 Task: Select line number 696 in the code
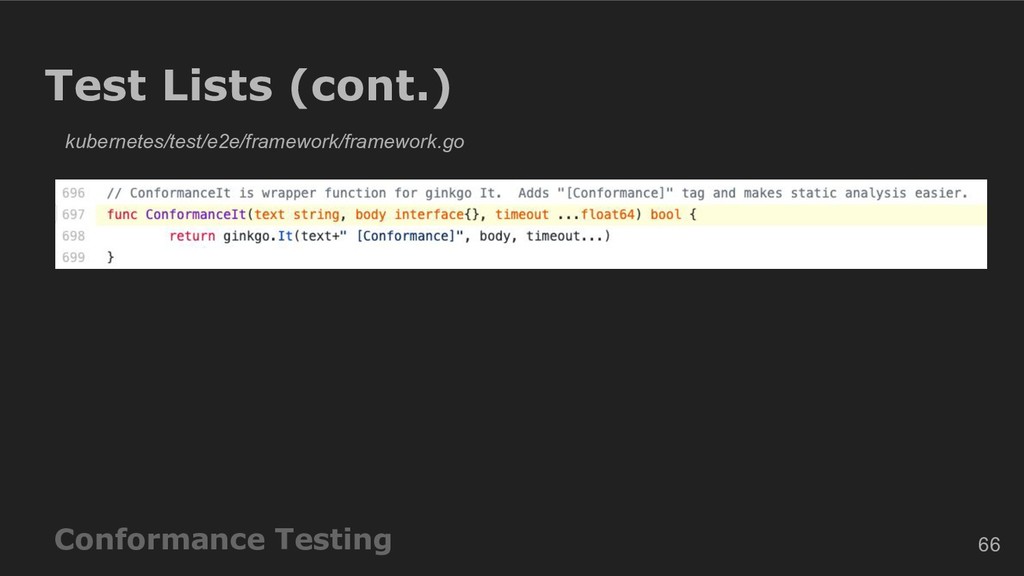tap(73, 193)
